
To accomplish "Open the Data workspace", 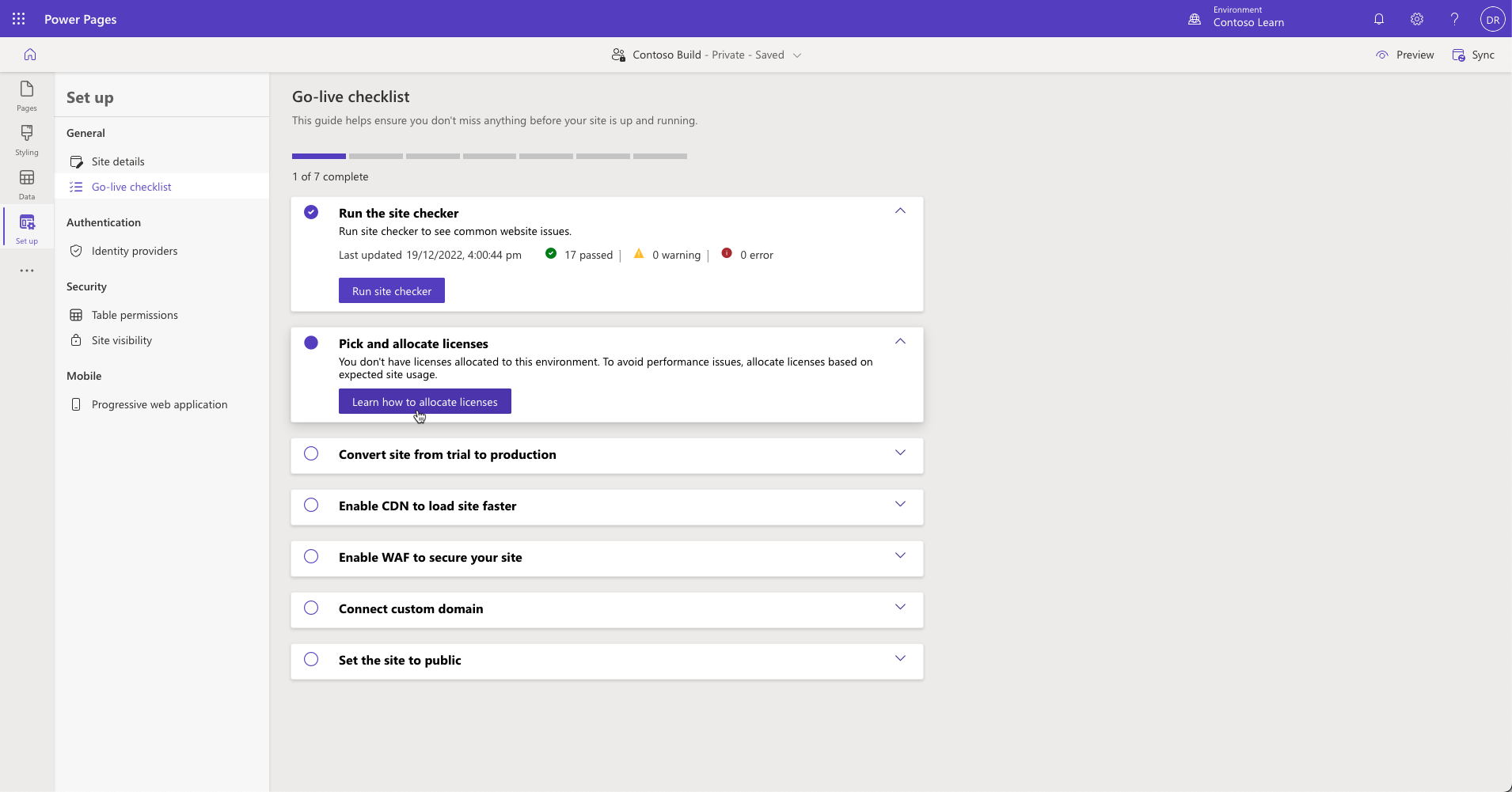I will tap(26, 184).
